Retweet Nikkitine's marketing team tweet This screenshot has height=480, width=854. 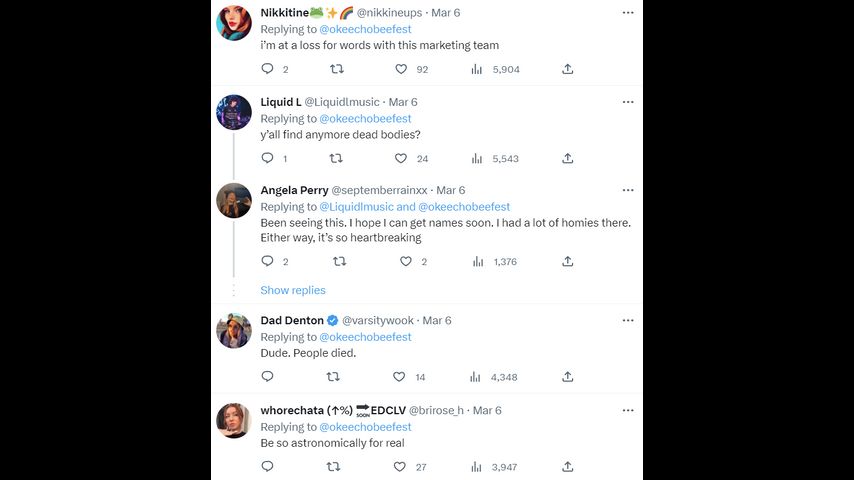336,69
